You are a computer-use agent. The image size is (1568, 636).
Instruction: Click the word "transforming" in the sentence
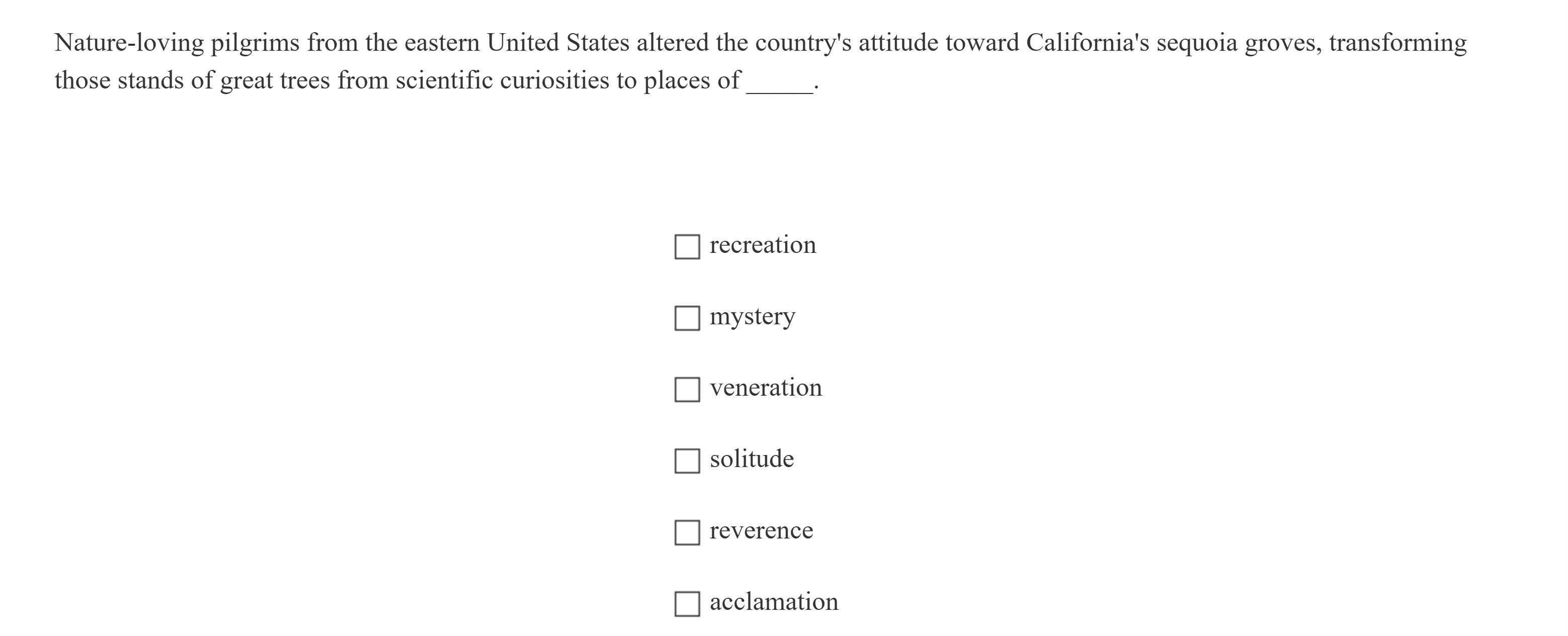point(1397,43)
